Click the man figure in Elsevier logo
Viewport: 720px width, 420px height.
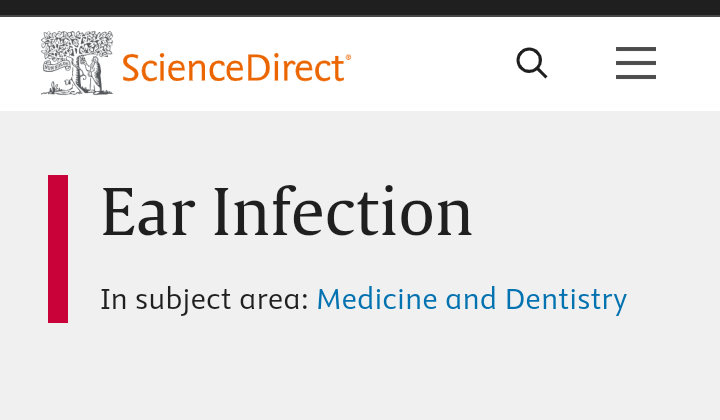(x=95, y=75)
